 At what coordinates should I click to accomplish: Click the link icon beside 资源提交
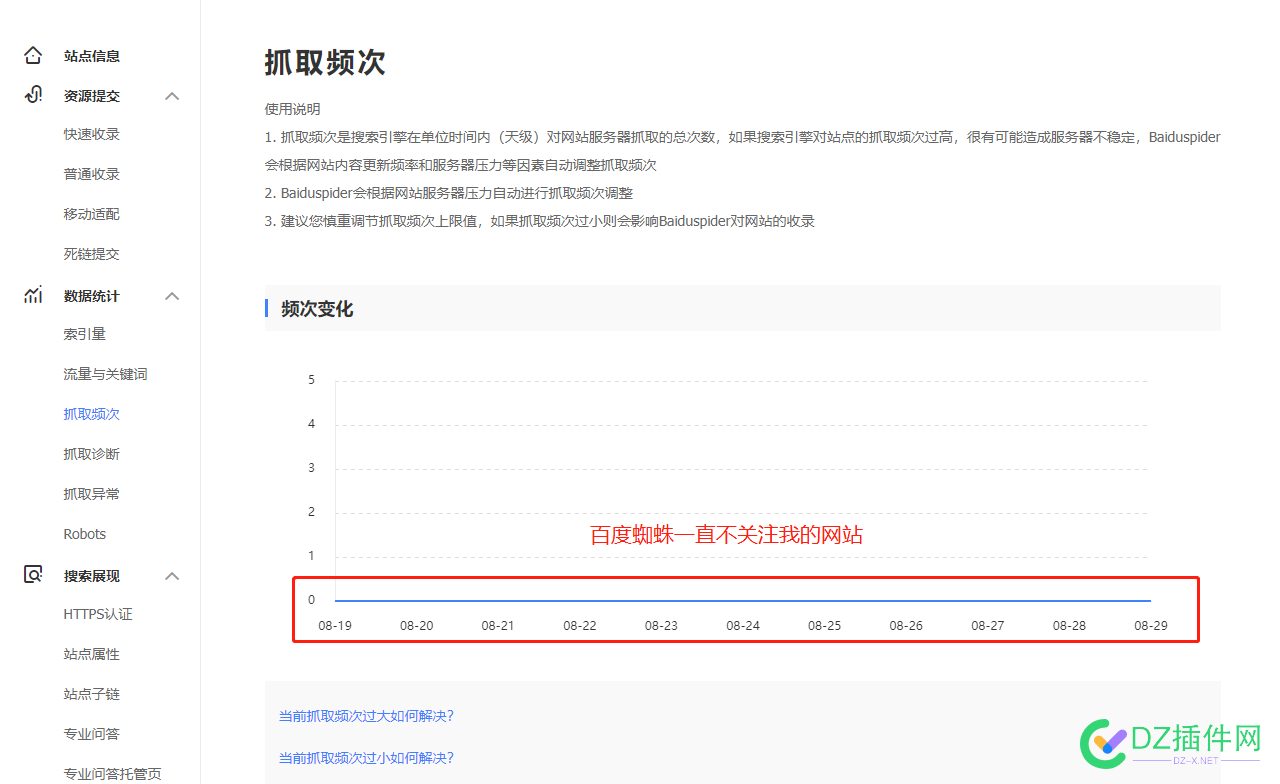[x=33, y=95]
